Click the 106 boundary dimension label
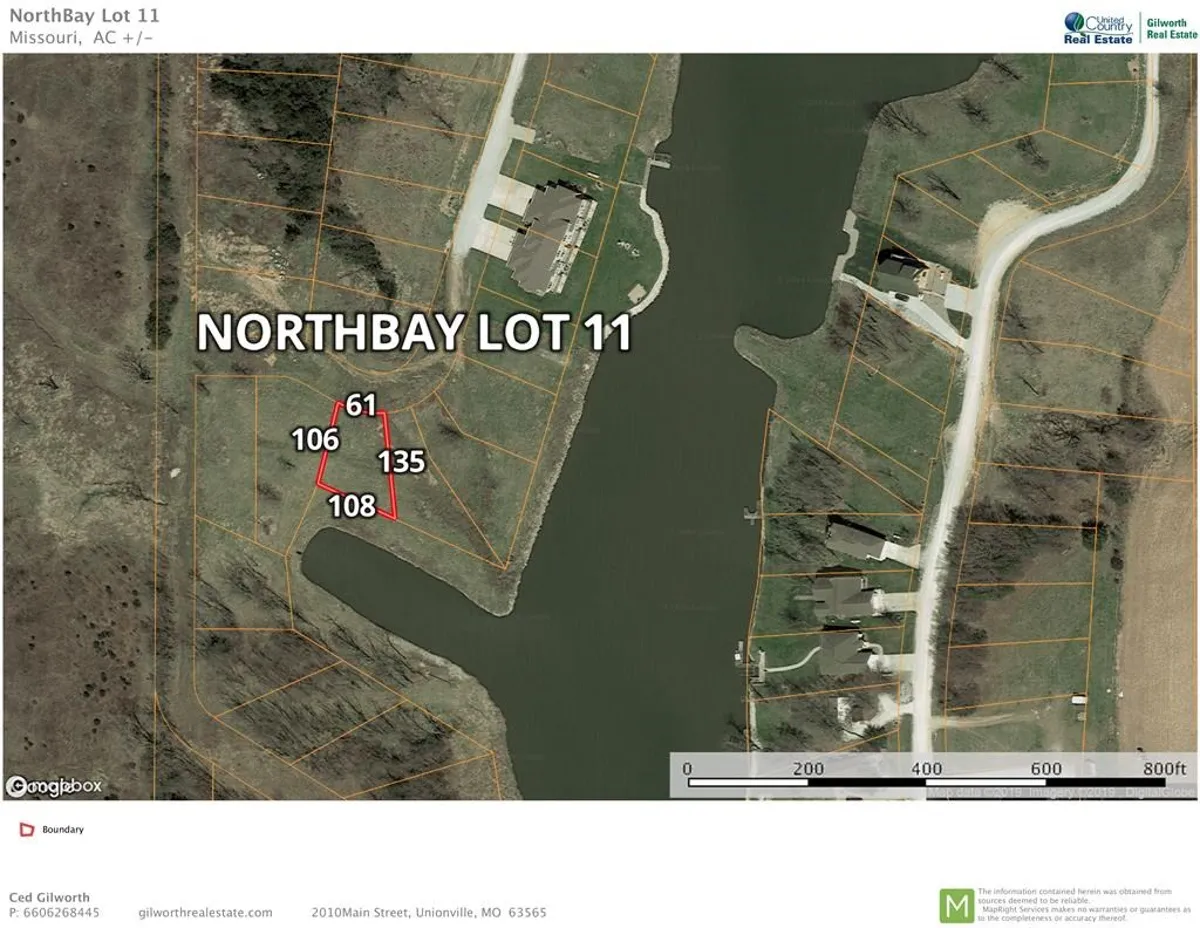This screenshot has width=1200, height=928. (315, 439)
